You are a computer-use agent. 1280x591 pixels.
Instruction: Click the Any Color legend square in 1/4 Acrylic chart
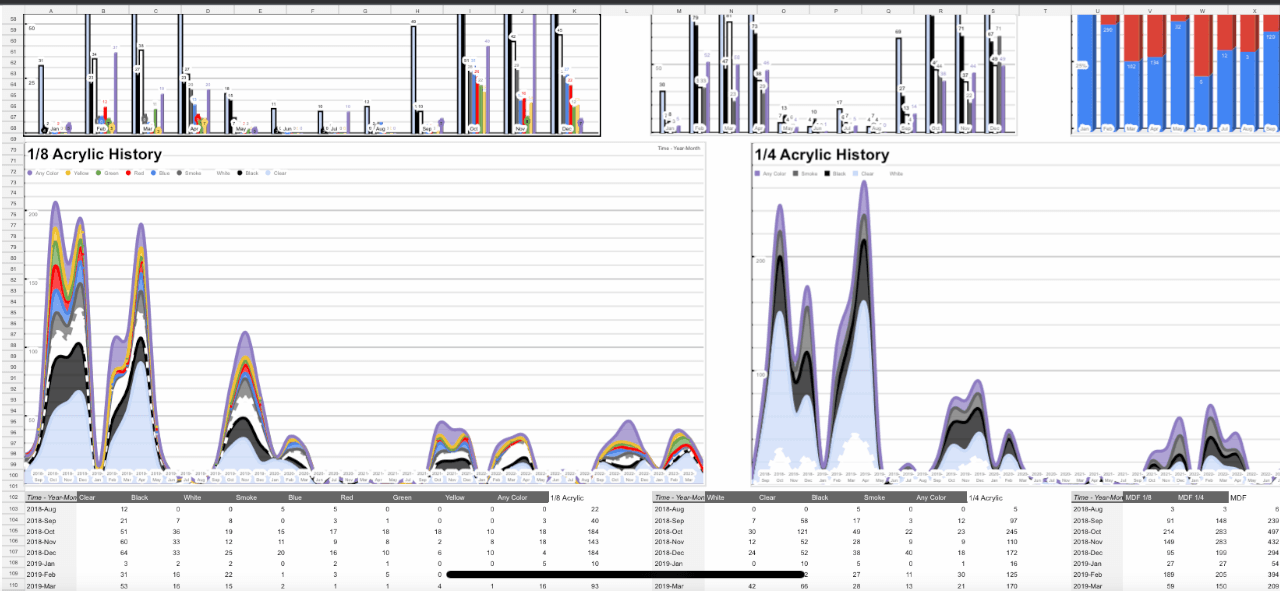pyautogui.click(x=756, y=173)
